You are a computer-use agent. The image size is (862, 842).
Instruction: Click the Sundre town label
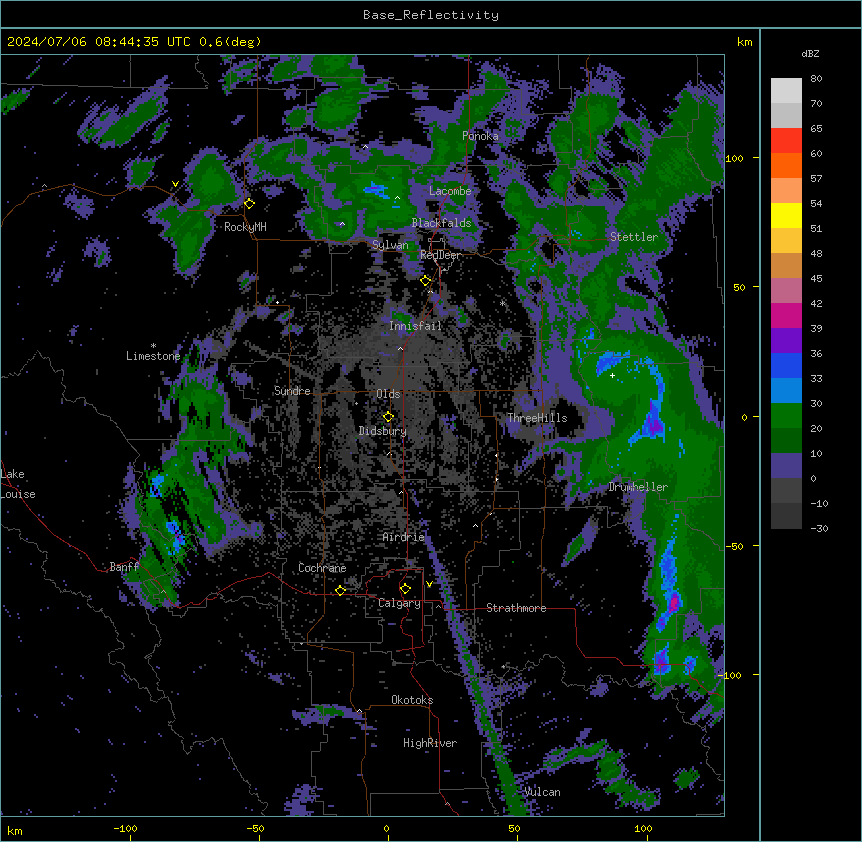point(292,391)
